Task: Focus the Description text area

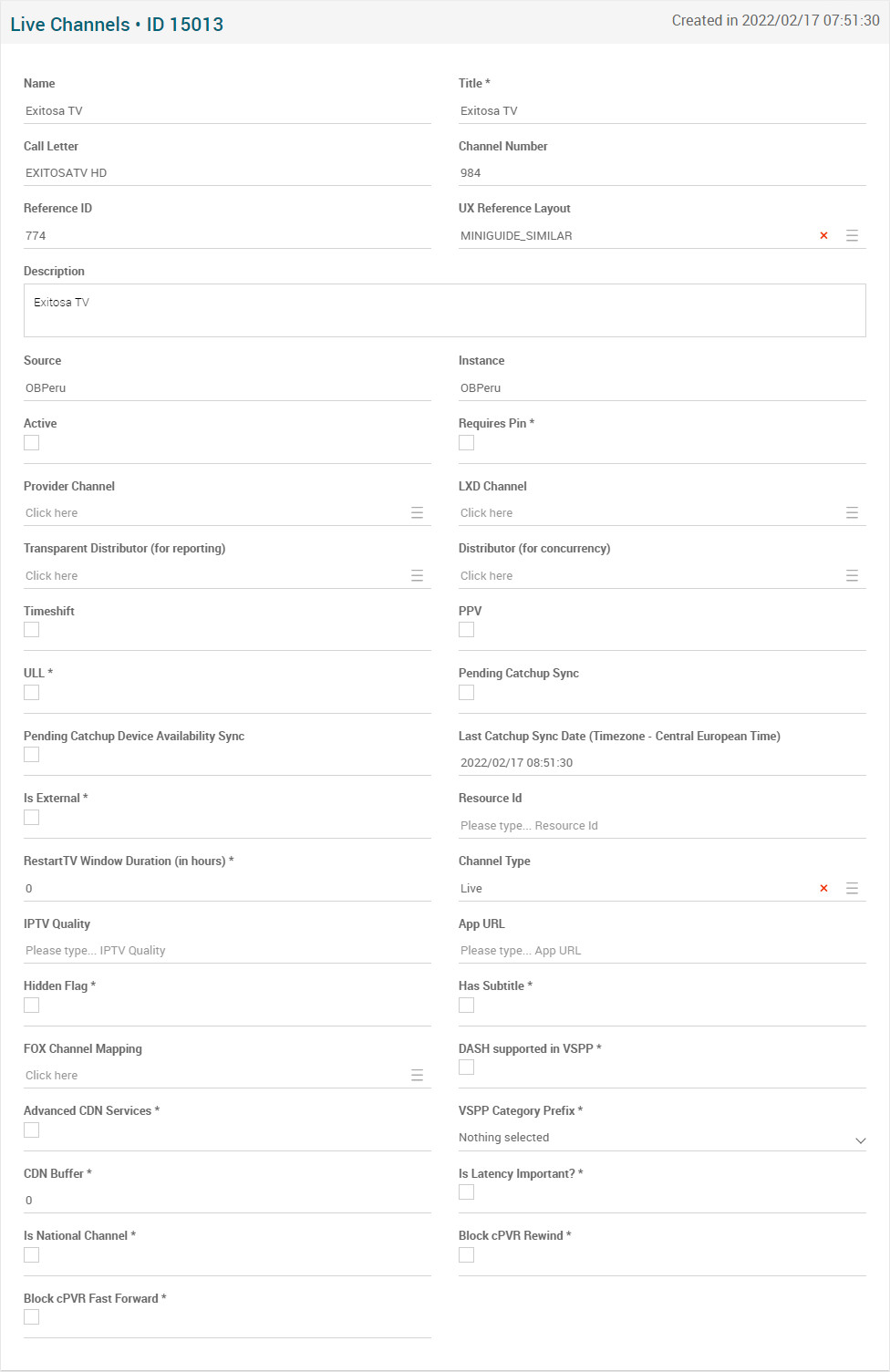Action: pos(445,311)
